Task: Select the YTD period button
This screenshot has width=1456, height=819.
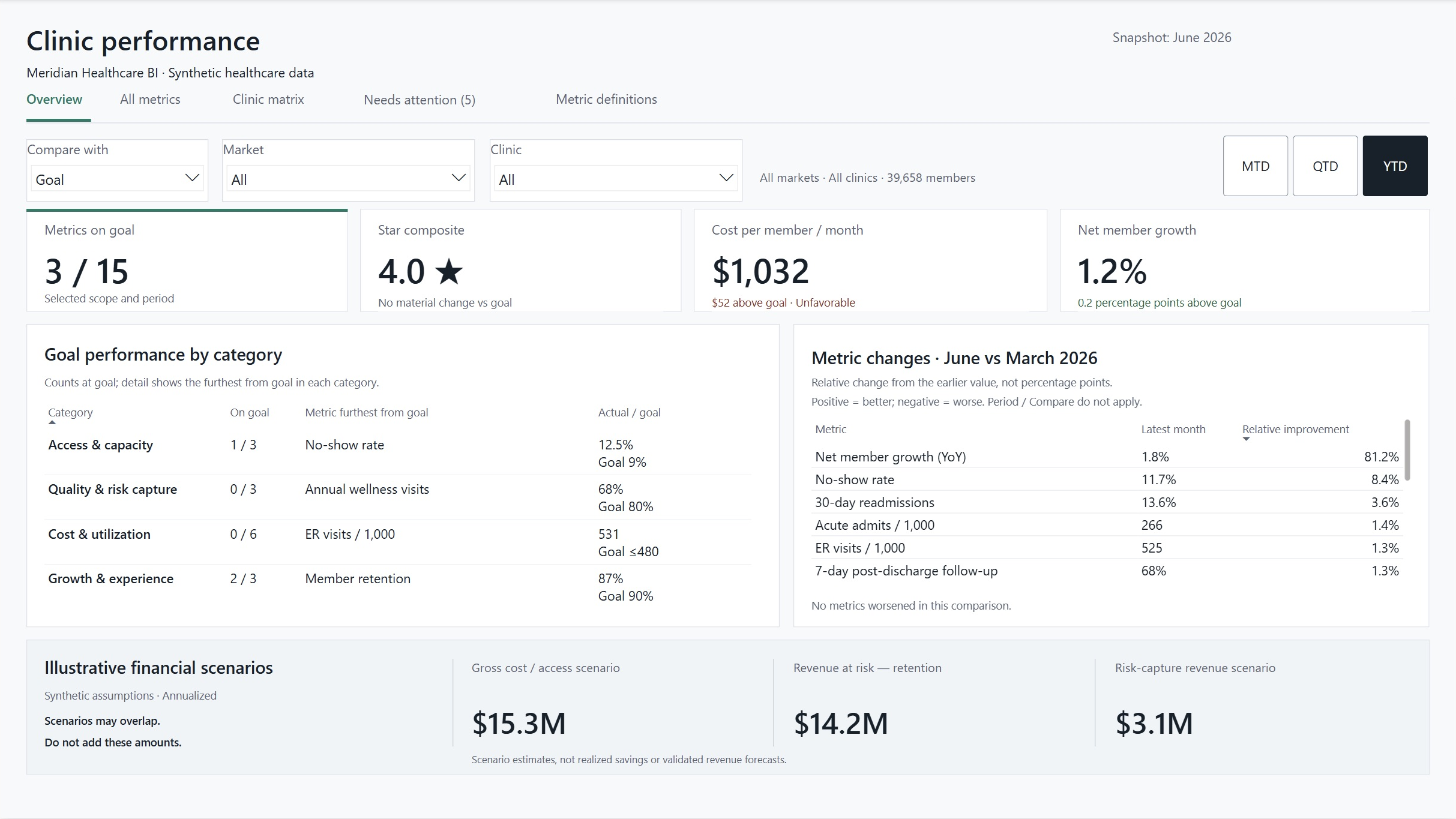Action: 1395,166
